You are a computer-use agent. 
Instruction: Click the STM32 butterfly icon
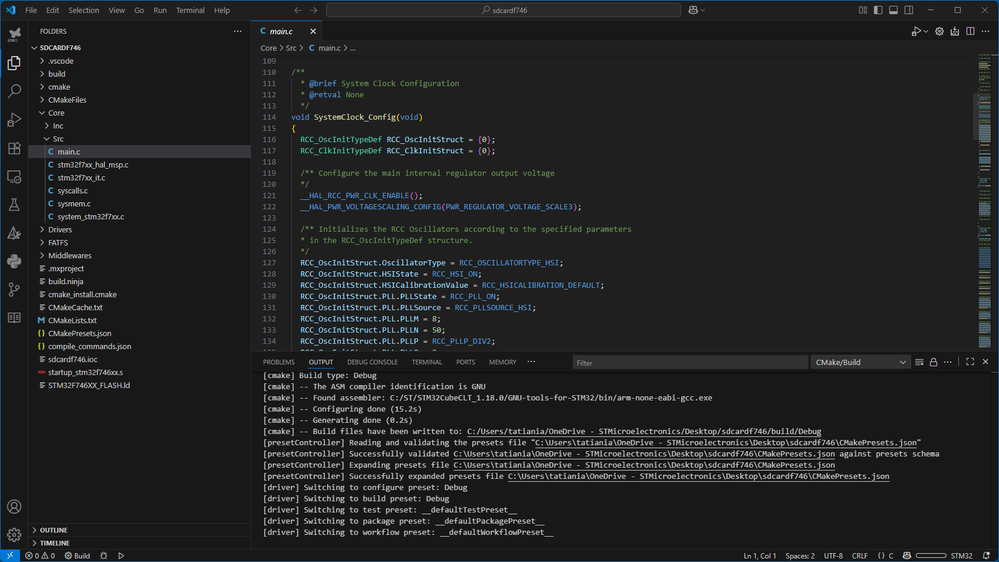14,34
